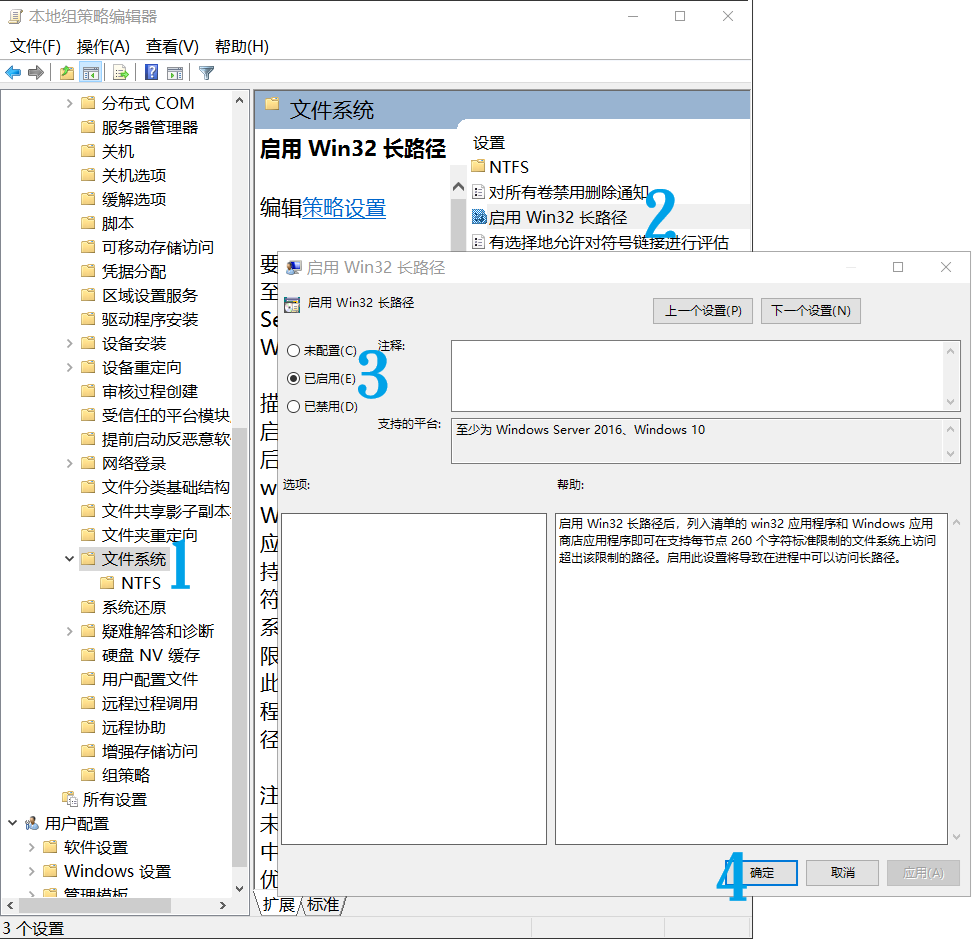Open the 文件(F) menu

pos(35,47)
